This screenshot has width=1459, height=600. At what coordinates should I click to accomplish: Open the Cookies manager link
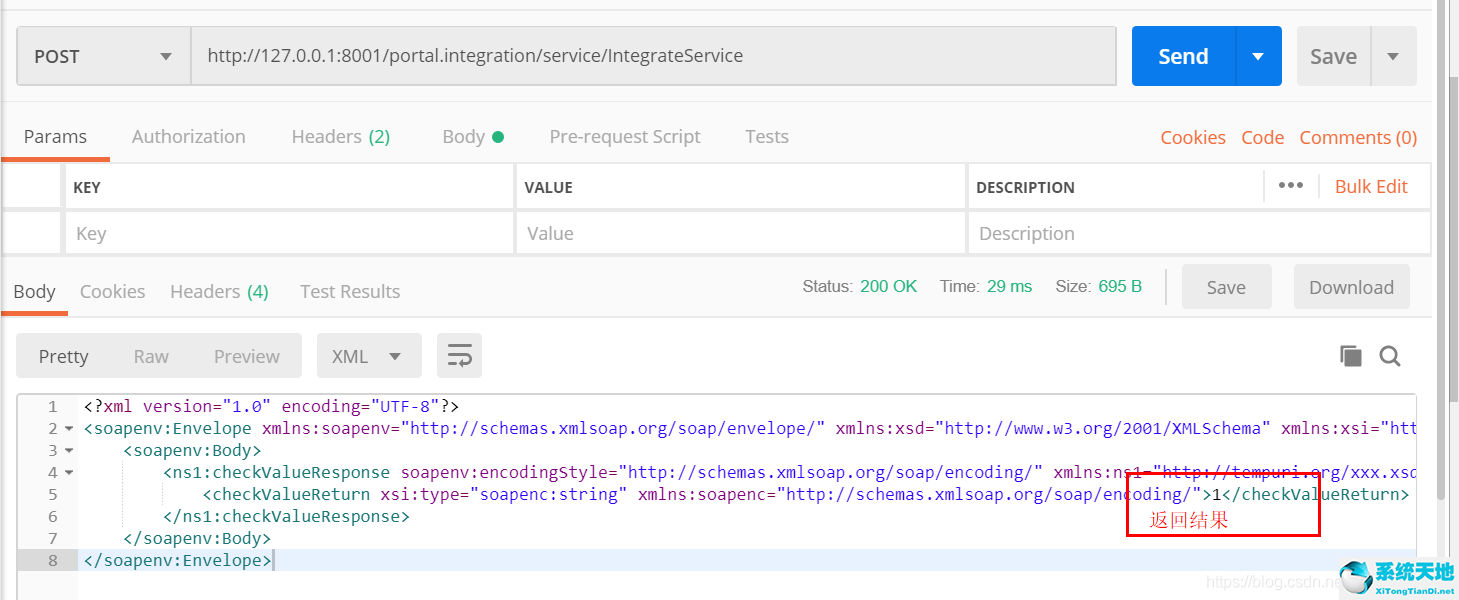pyautogui.click(x=1192, y=136)
